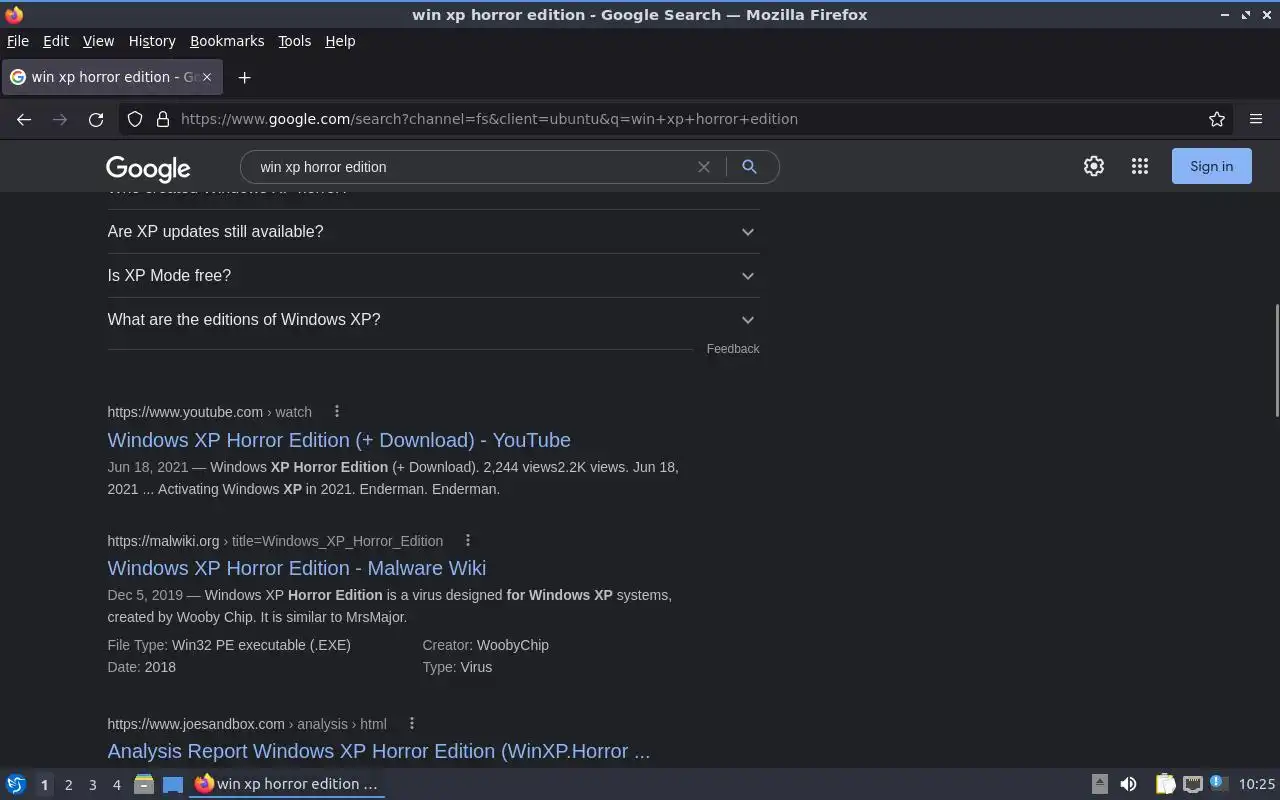This screenshot has width=1280, height=800.
Task: Switch to workspace 3 in the taskbar
Action: click(93, 785)
